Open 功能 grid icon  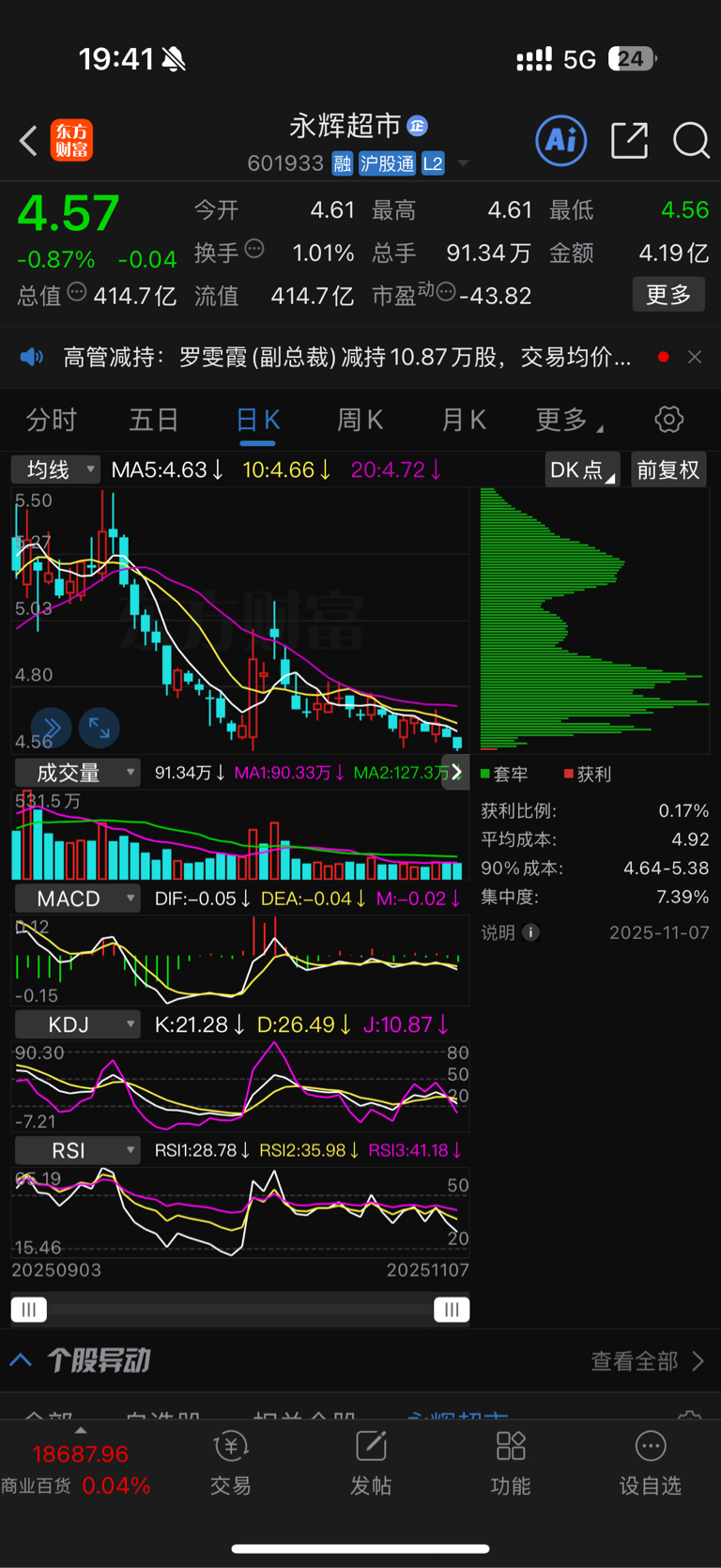click(511, 1463)
